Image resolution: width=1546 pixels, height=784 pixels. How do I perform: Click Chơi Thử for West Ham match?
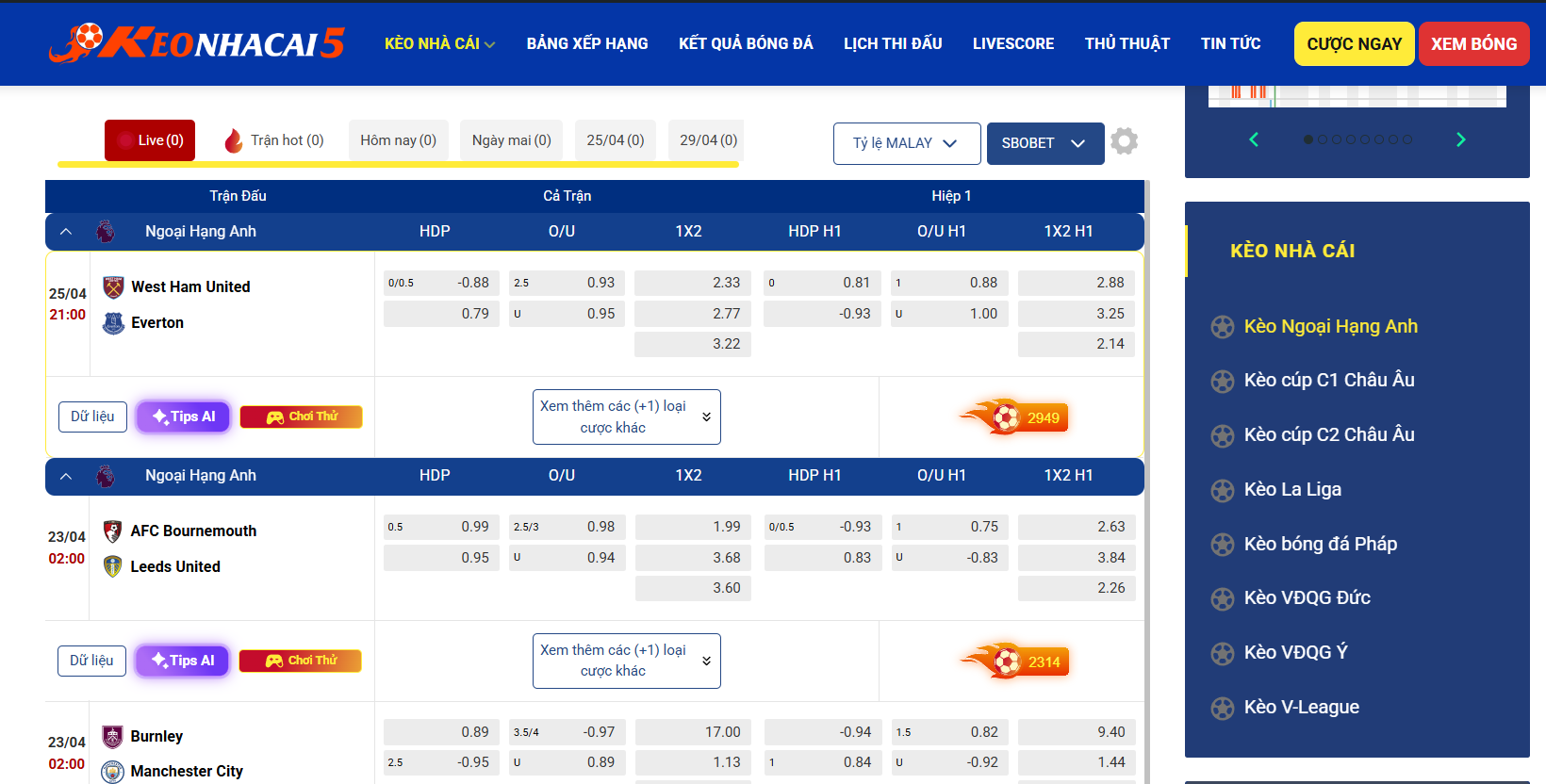pyautogui.click(x=302, y=416)
